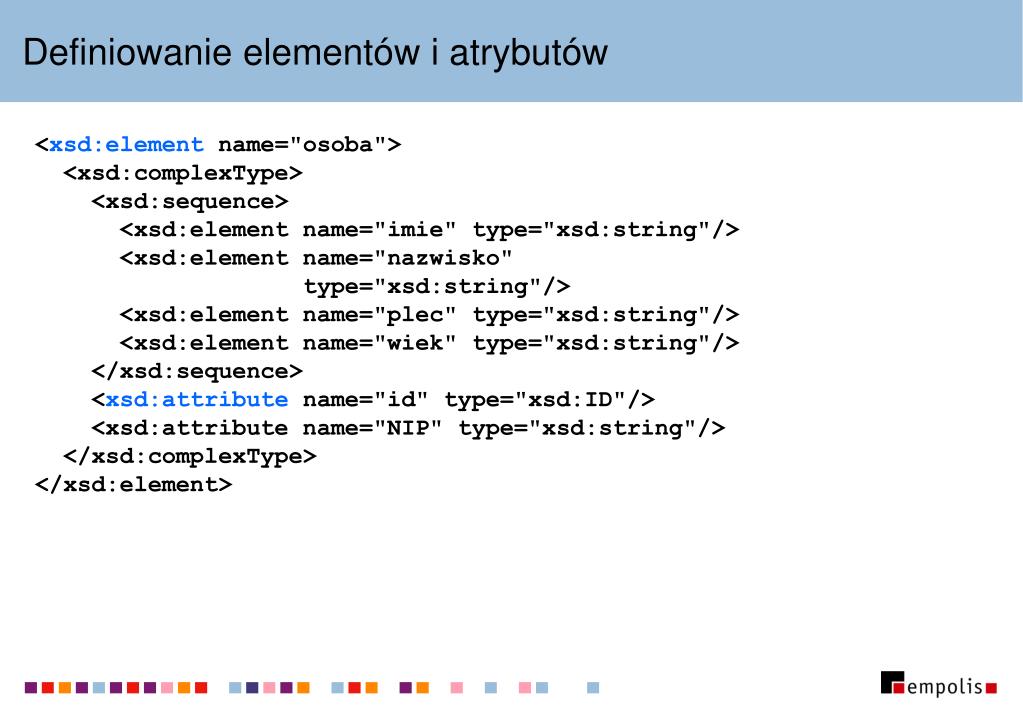Click the opening "<xsd:complexType>" line

coord(183,173)
